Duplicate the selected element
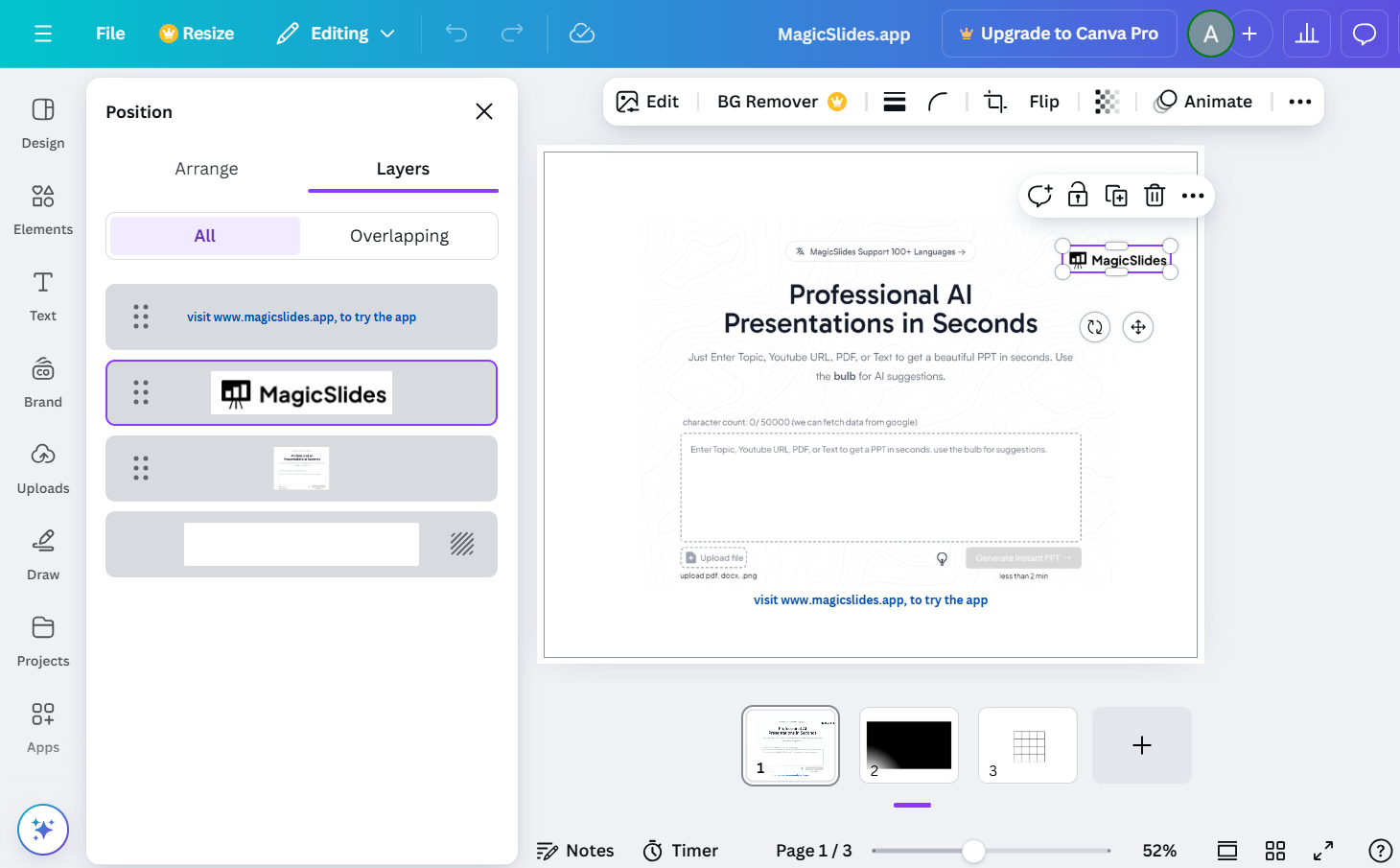This screenshot has height=868, width=1400. 1116,196
